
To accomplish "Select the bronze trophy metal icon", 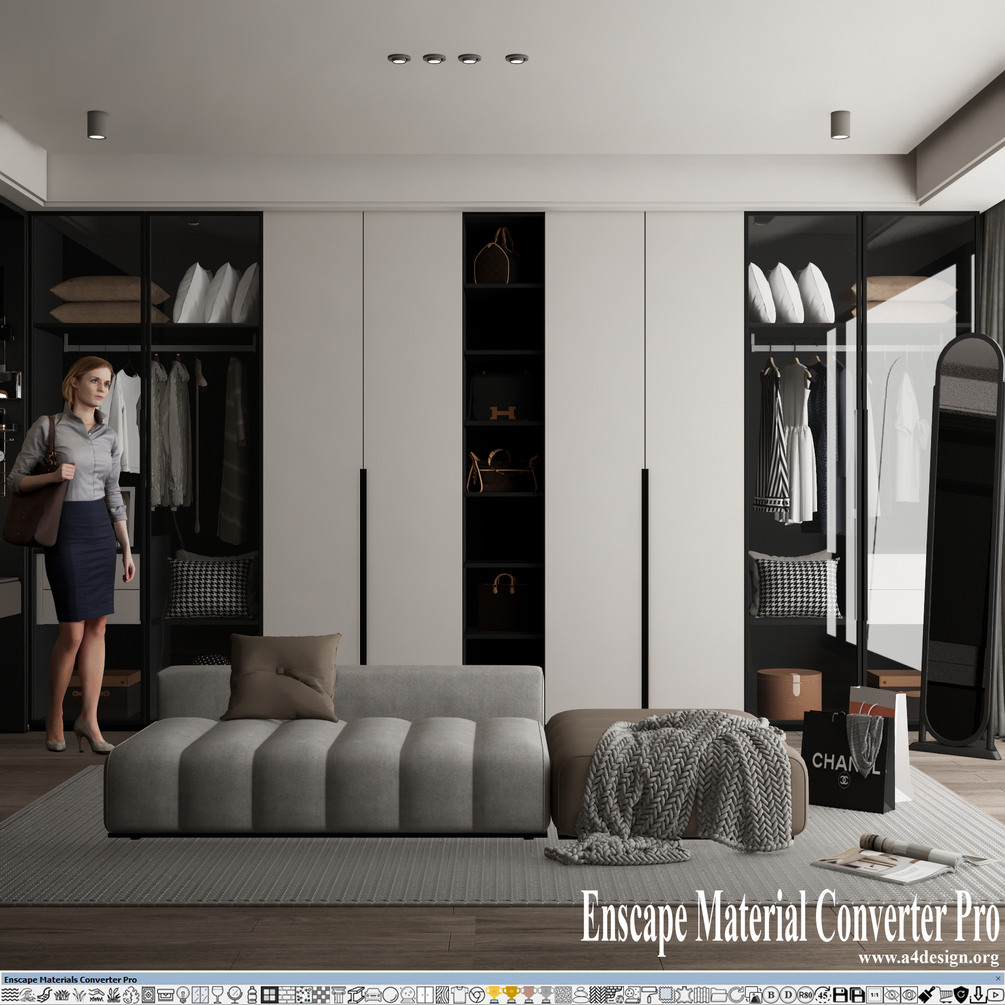I will (x=528, y=995).
